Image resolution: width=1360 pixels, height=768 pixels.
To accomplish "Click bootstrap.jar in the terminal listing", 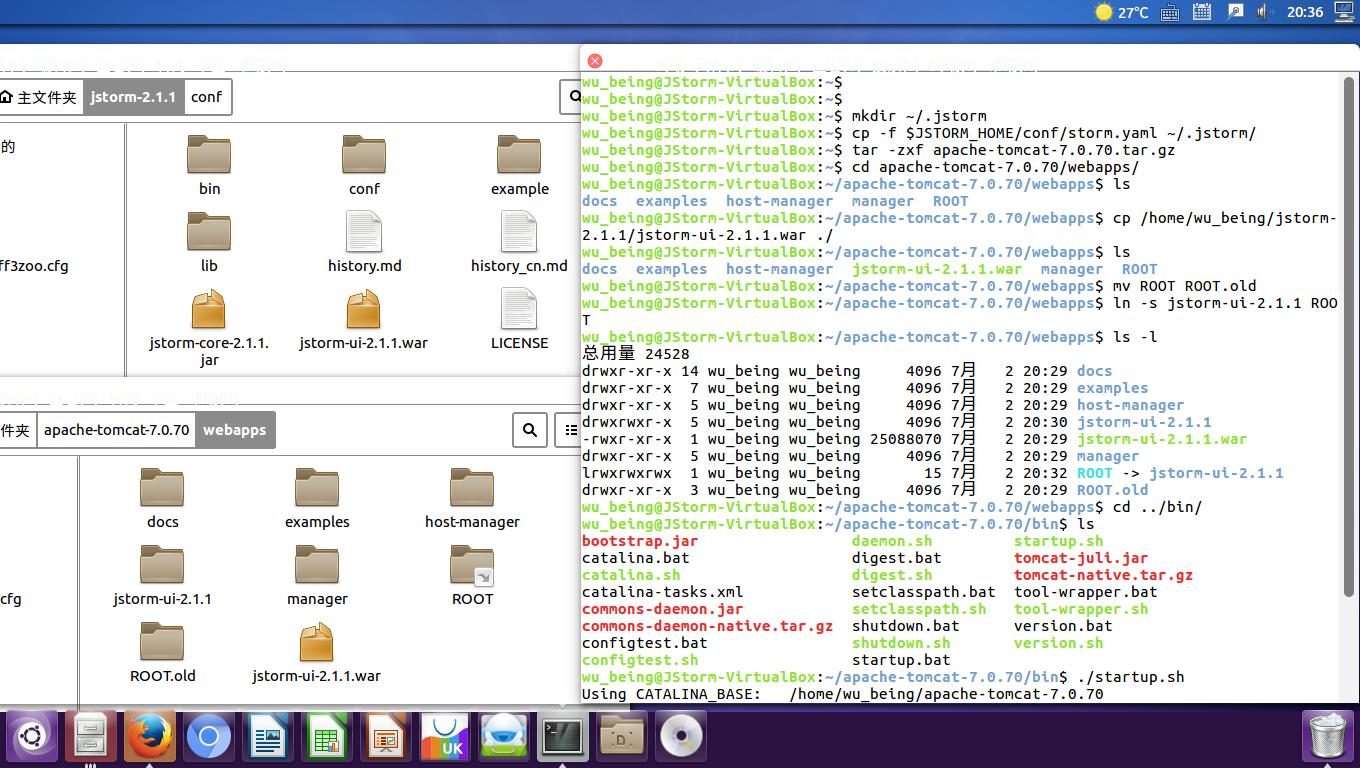I will 640,541.
